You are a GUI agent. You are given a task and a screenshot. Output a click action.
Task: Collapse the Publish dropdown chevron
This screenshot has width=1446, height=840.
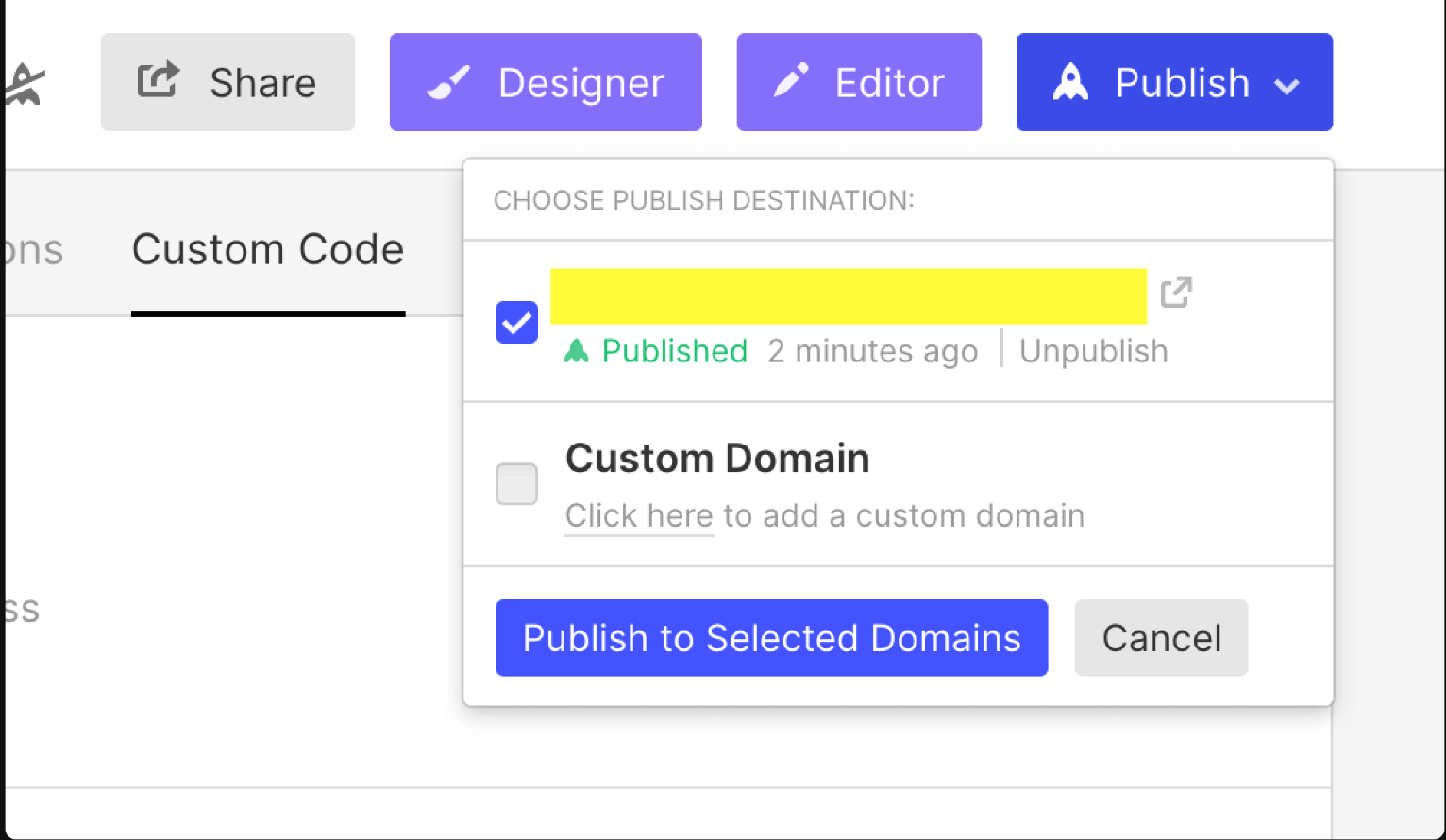pos(1286,86)
